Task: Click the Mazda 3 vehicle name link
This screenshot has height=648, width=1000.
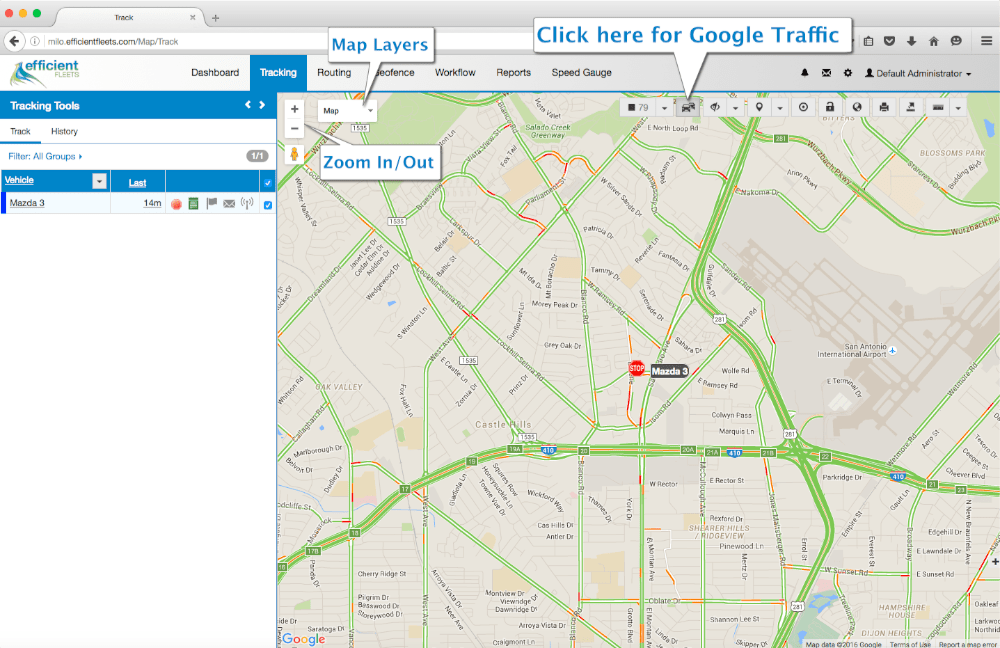Action: click(x=27, y=203)
